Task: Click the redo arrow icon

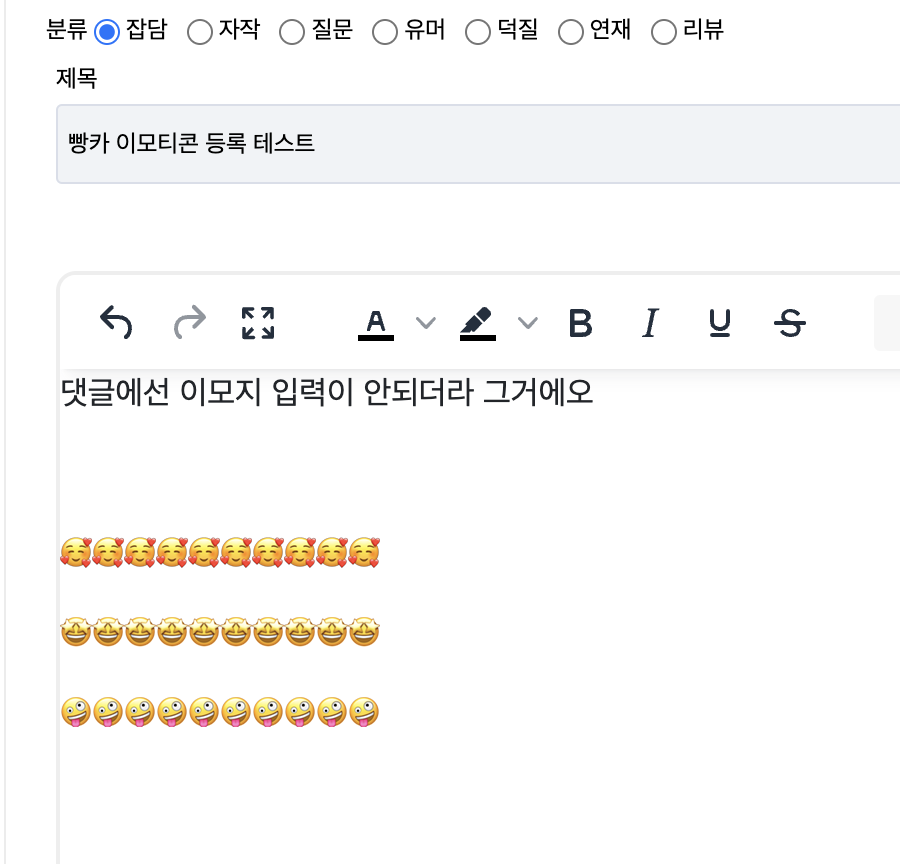Action: (189, 323)
